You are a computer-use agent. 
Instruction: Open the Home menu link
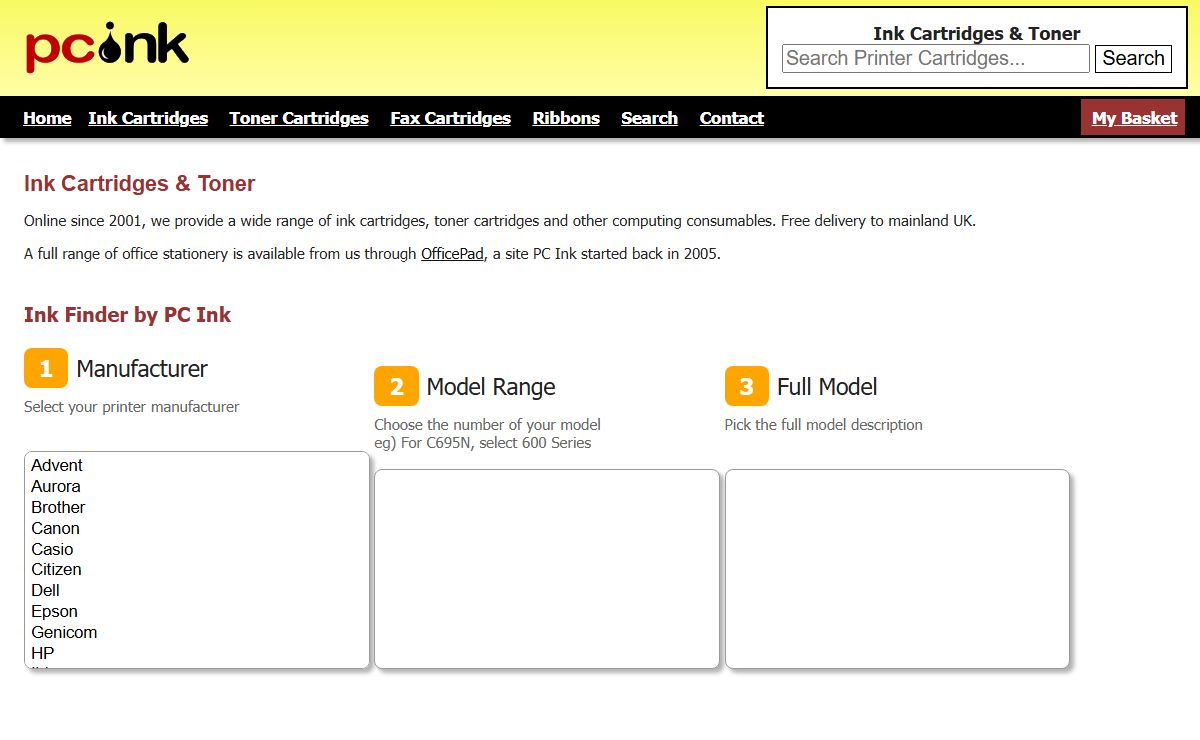coord(47,118)
